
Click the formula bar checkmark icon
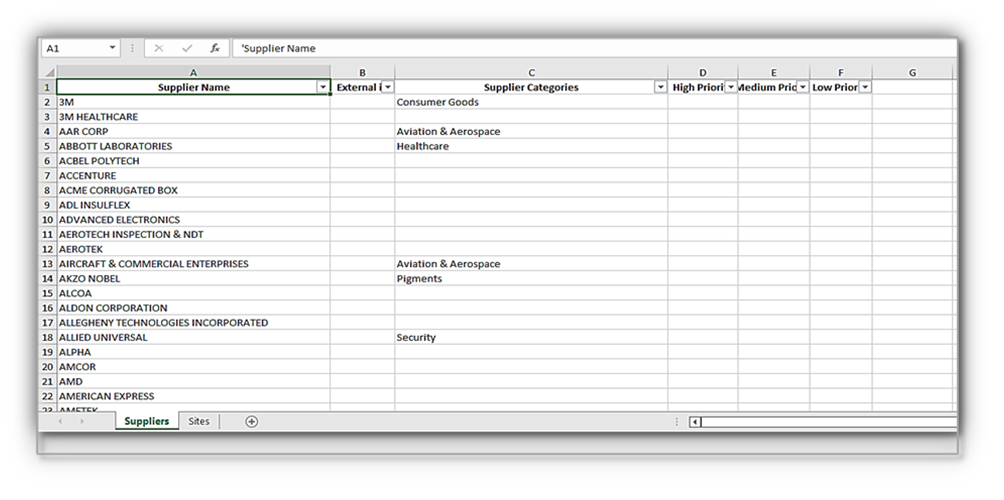pos(187,49)
